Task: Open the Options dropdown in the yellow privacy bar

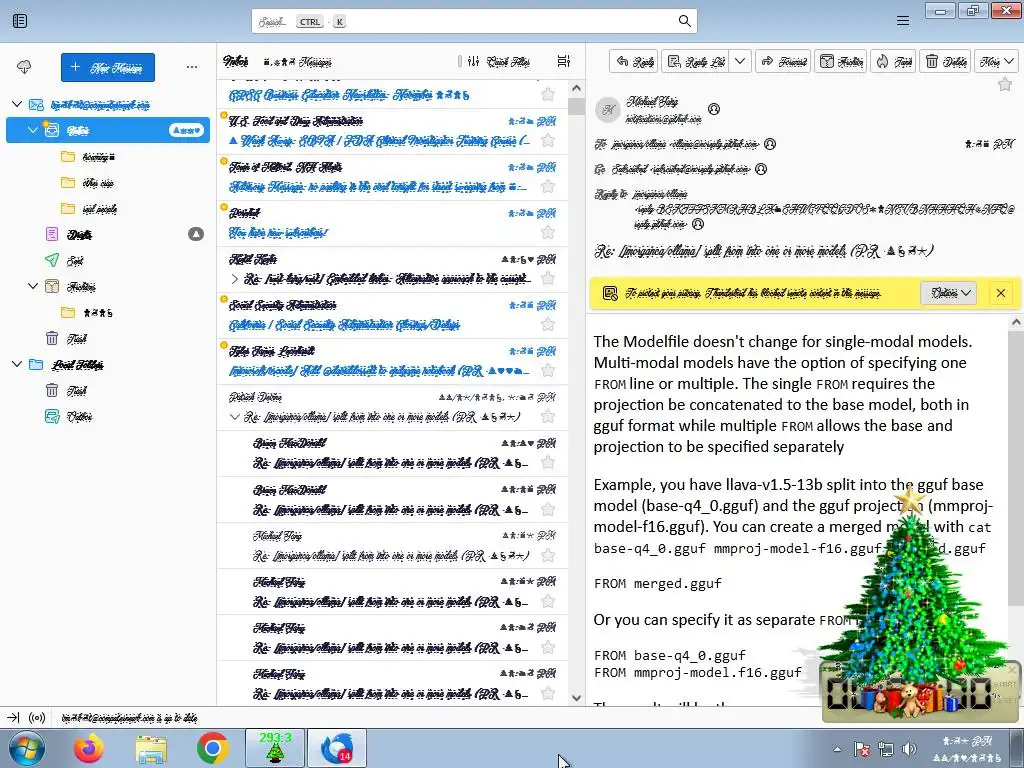Action: 950,293
